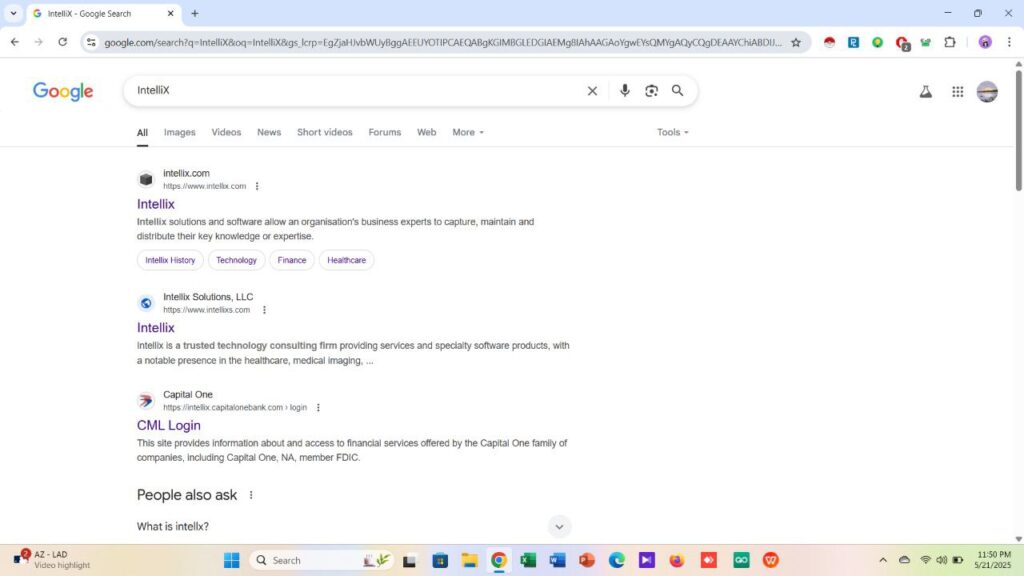Switch to the Web tab
Screen dimensions: 1024x576
pyautogui.click(x=426, y=132)
